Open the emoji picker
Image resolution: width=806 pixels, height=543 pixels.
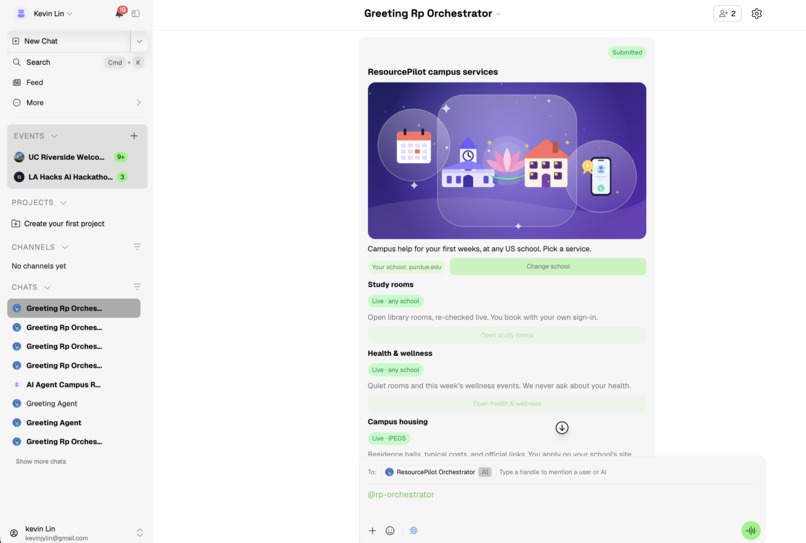[390, 530]
